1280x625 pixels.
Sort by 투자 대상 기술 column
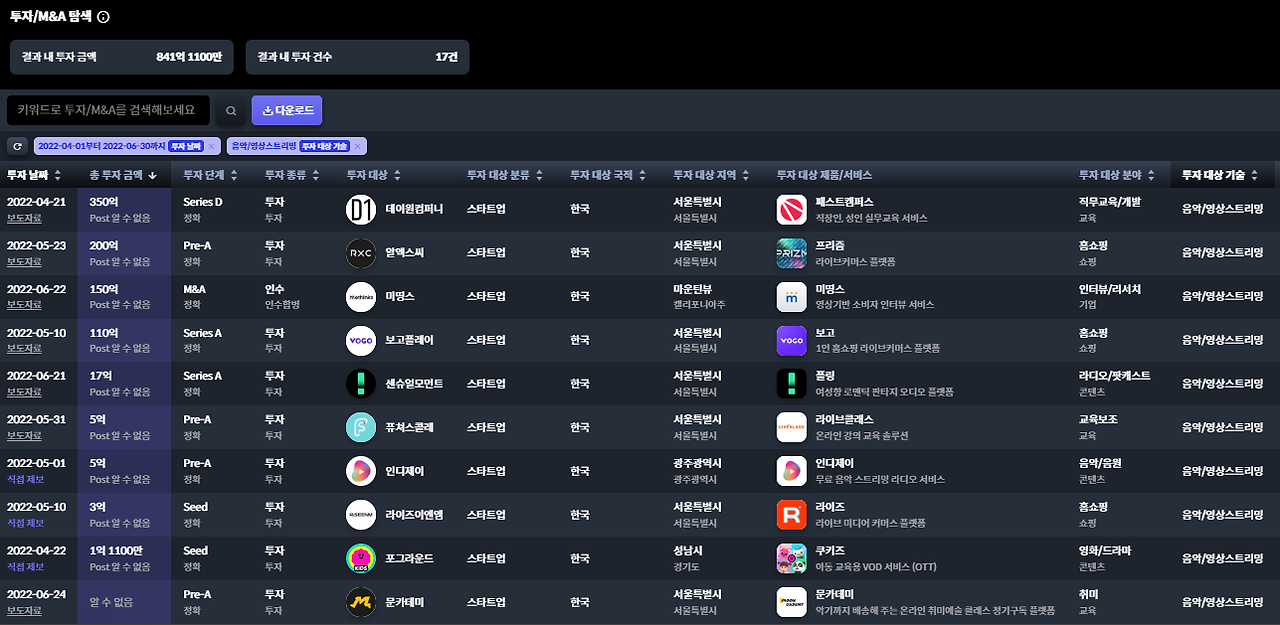[x=1220, y=175]
